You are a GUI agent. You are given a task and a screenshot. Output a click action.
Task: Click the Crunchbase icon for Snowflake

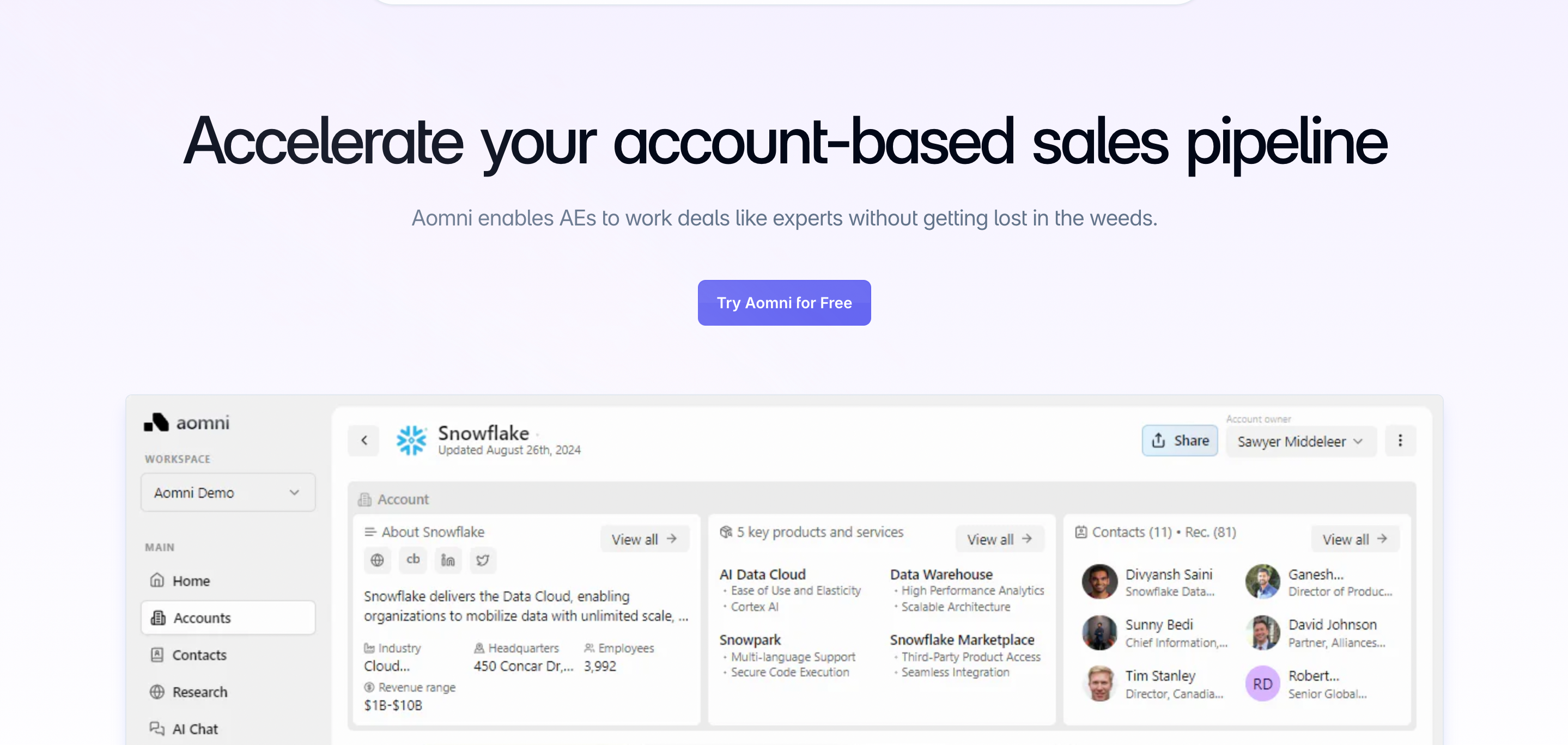coord(412,560)
